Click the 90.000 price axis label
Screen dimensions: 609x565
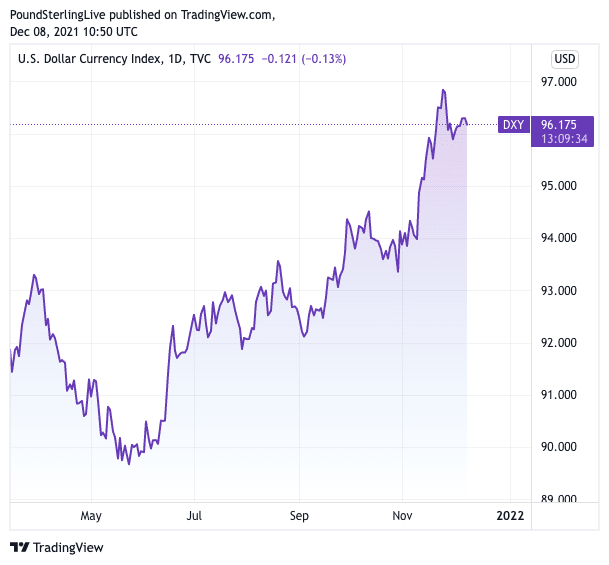[x=559, y=447]
